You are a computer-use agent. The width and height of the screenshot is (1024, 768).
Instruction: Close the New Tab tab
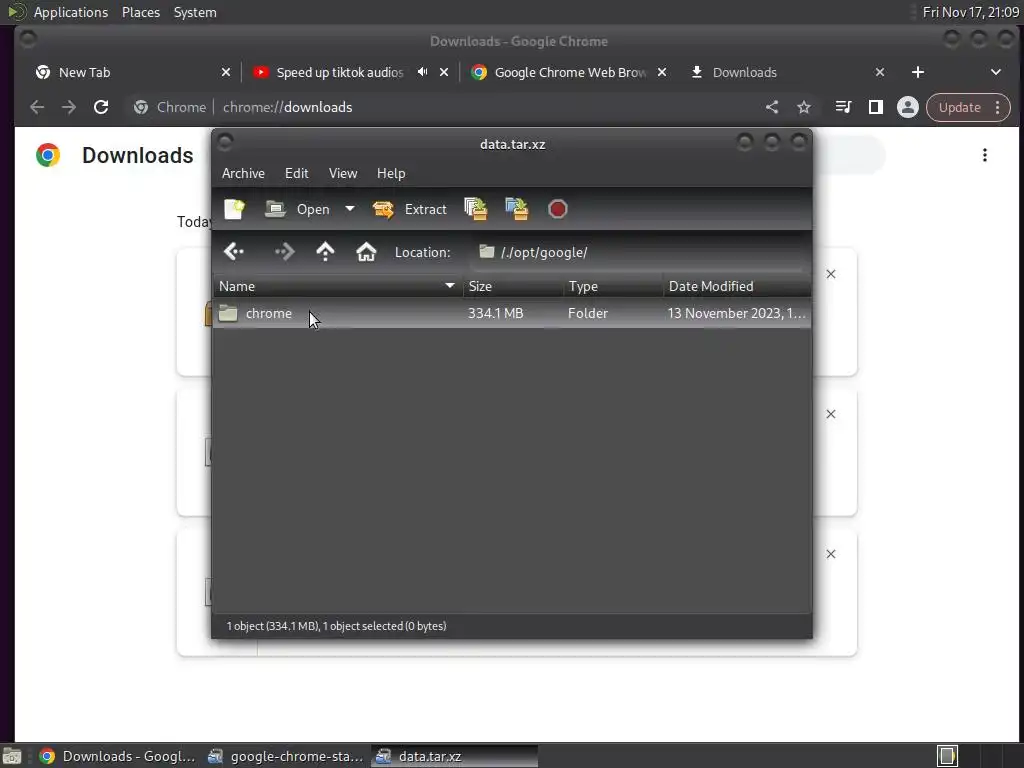click(225, 72)
